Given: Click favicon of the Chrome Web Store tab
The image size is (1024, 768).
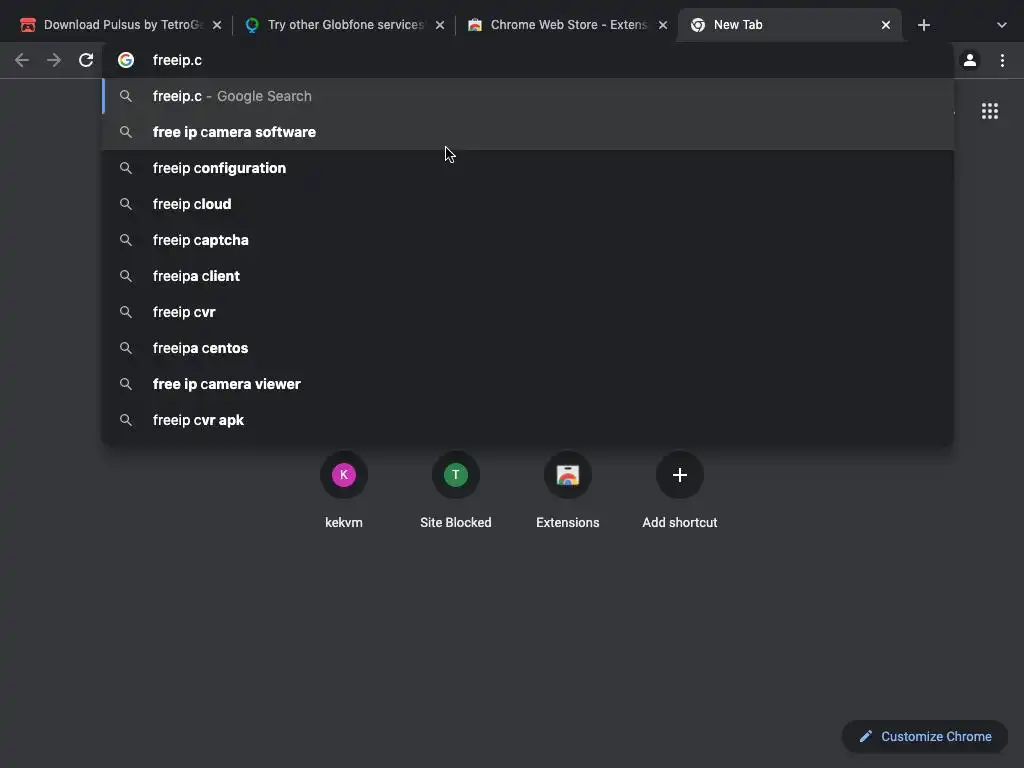Looking at the screenshot, I should coord(475,25).
